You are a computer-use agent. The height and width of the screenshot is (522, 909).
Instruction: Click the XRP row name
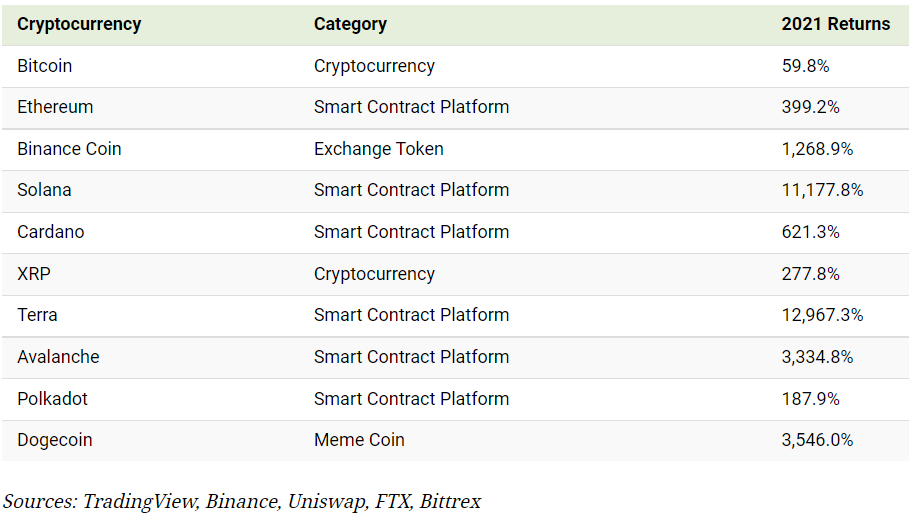tap(34, 274)
